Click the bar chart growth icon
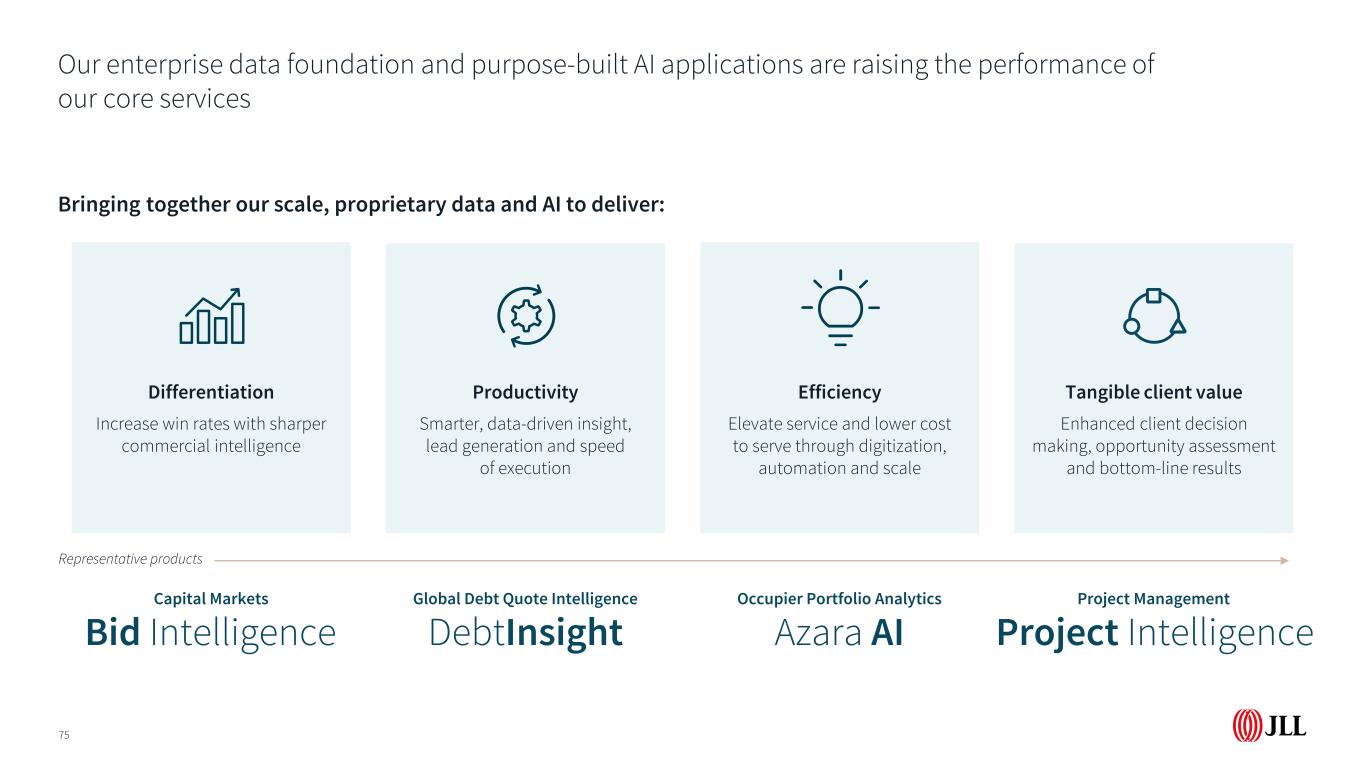 click(211, 315)
